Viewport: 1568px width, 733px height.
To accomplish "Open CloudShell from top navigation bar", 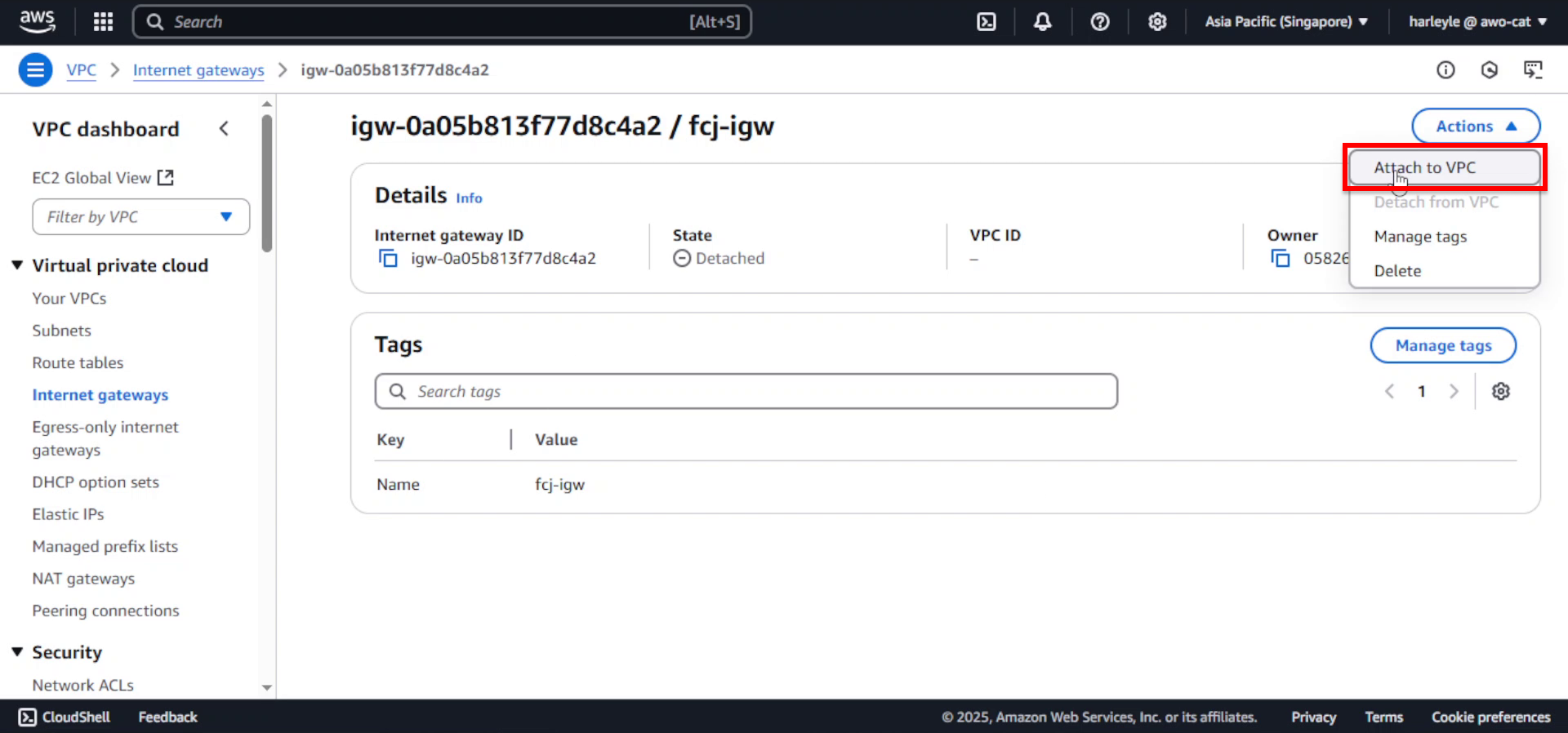I will coord(987,22).
